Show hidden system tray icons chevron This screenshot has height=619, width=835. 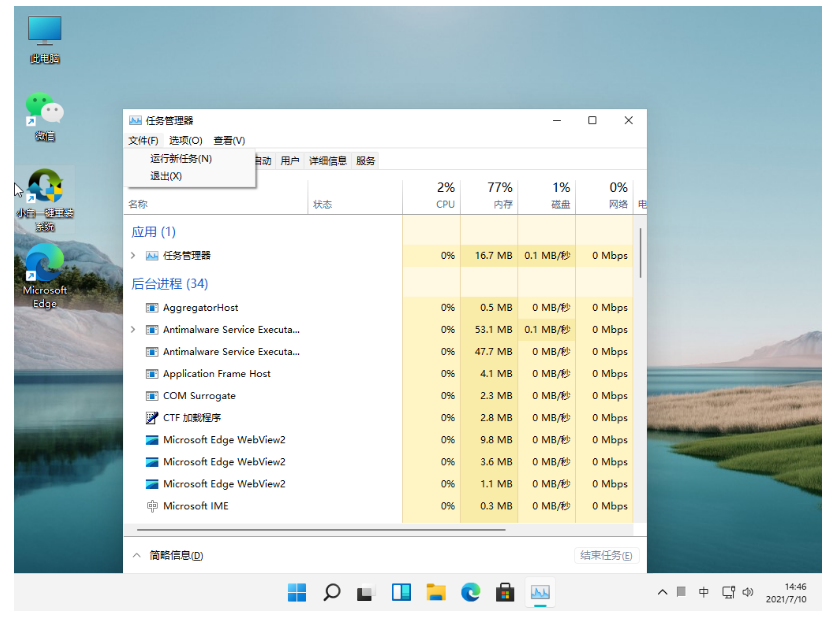coord(661,592)
